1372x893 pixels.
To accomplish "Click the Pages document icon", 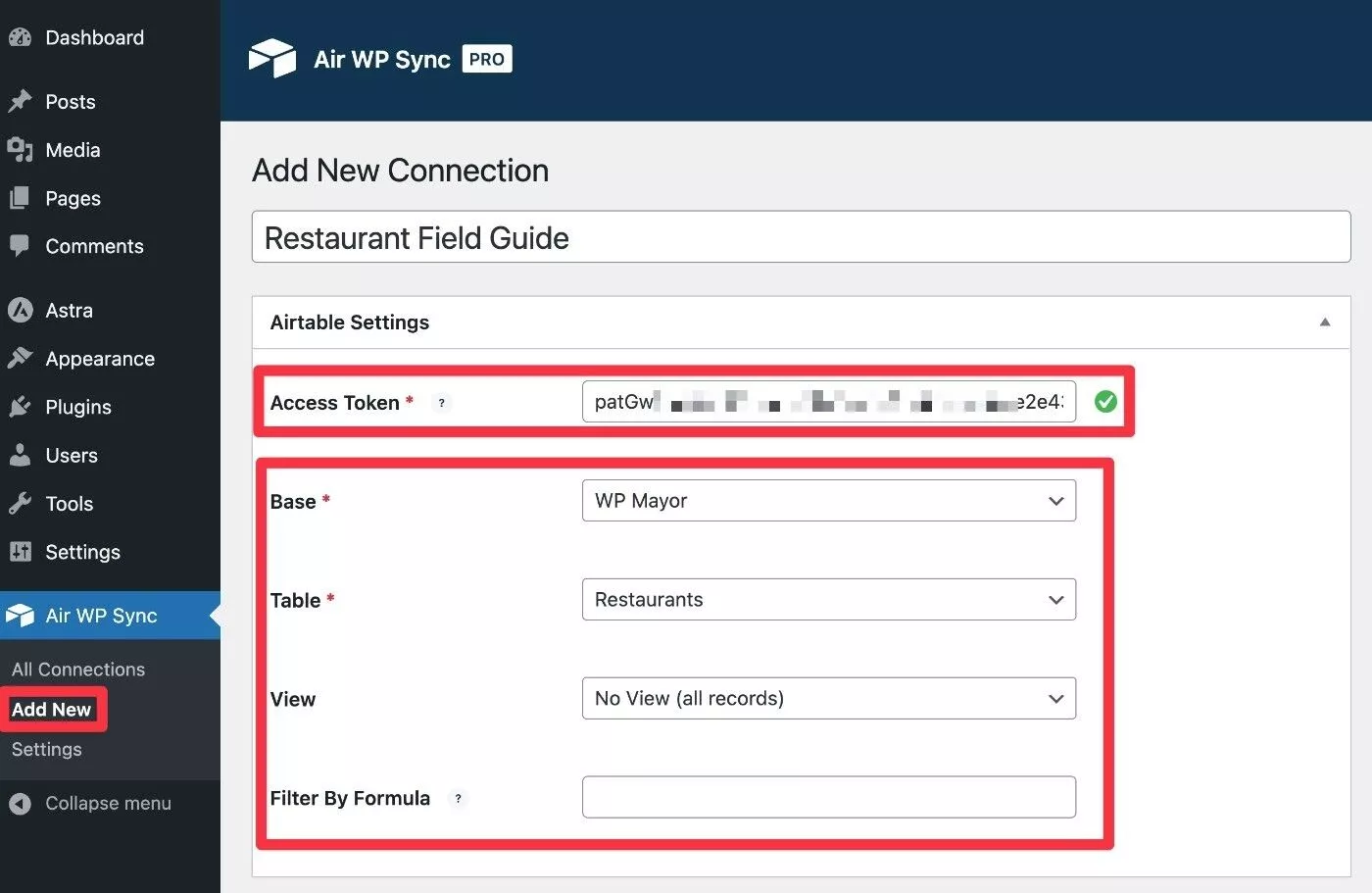I will tap(20, 198).
